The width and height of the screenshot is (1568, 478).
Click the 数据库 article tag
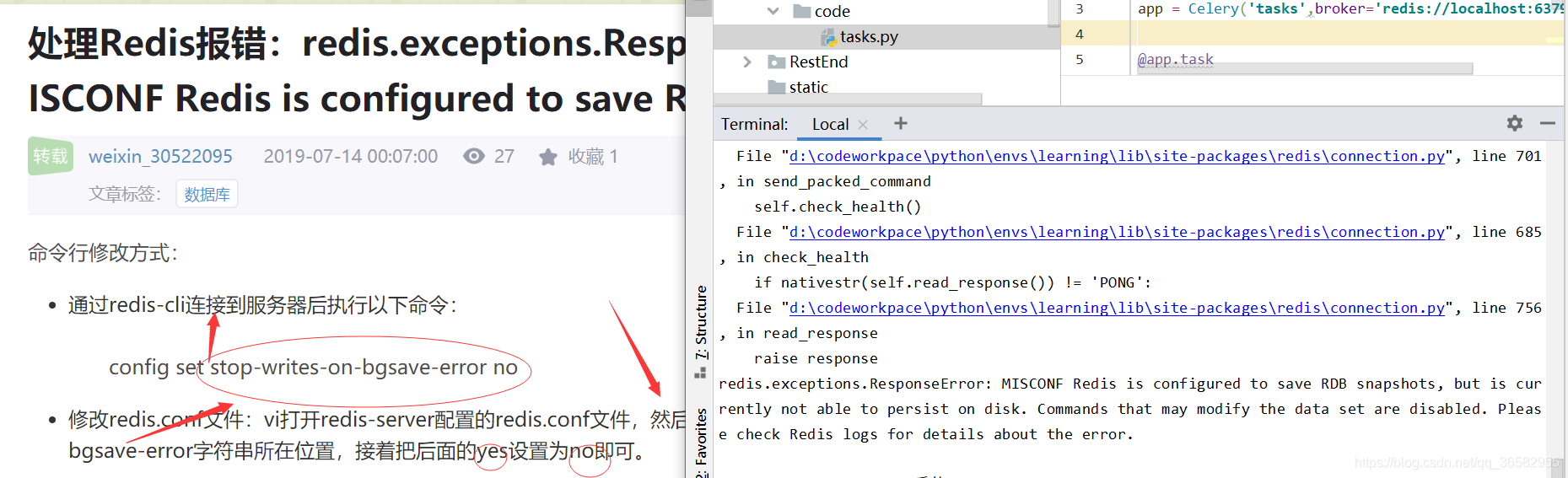tap(207, 194)
